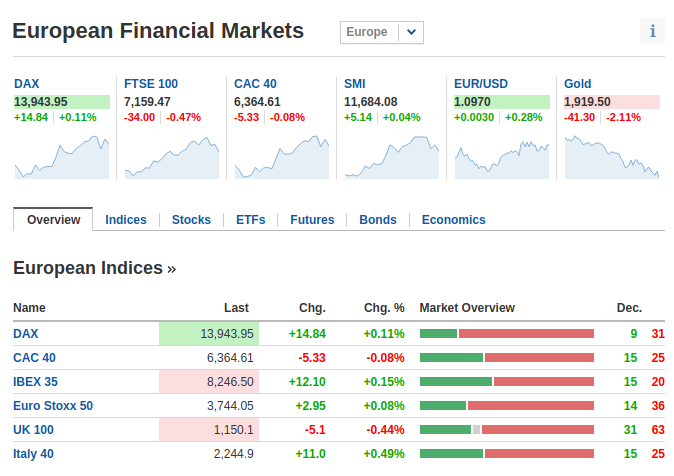The height and width of the screenshot is (476, 674).
Task: Click the Chg. column header
Action: (312, 308)
